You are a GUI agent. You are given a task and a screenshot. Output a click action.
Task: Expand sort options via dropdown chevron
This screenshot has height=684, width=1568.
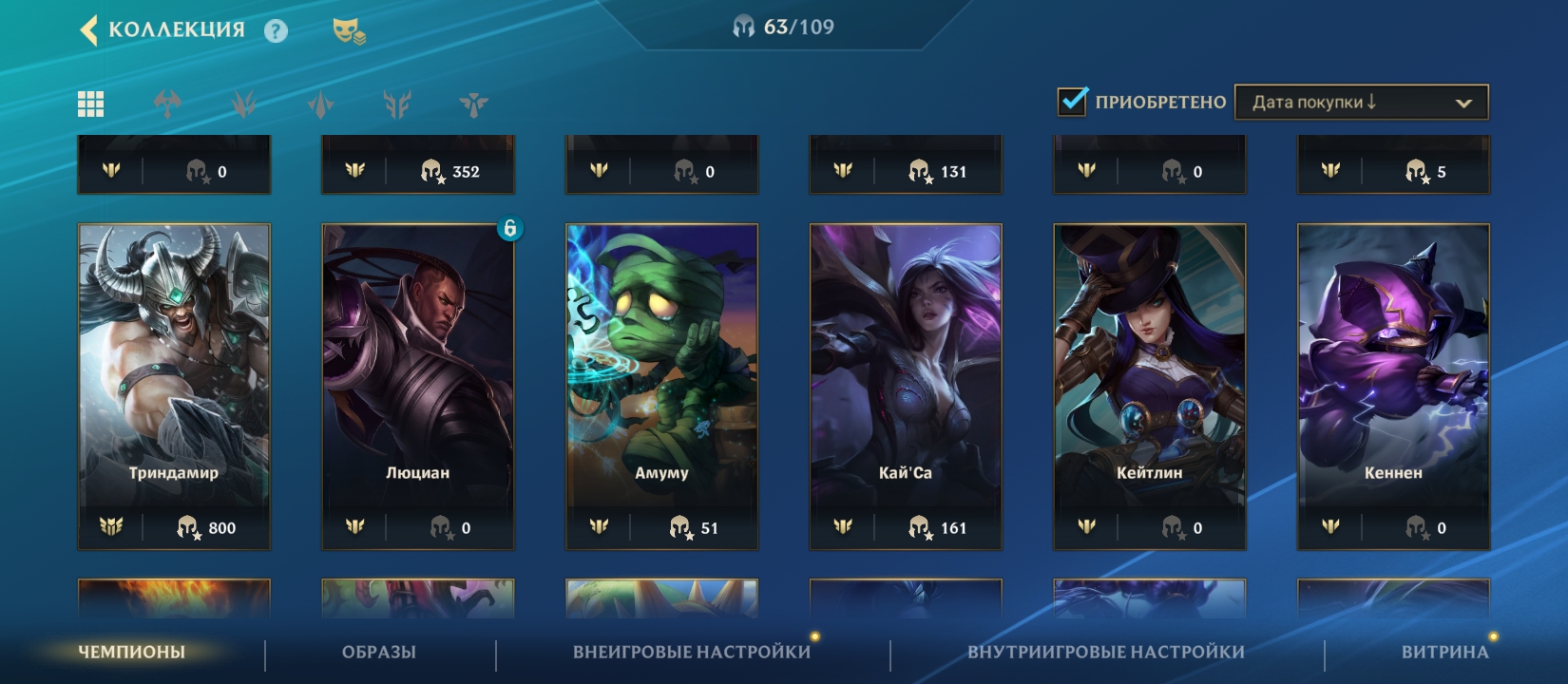[1463, 103]
